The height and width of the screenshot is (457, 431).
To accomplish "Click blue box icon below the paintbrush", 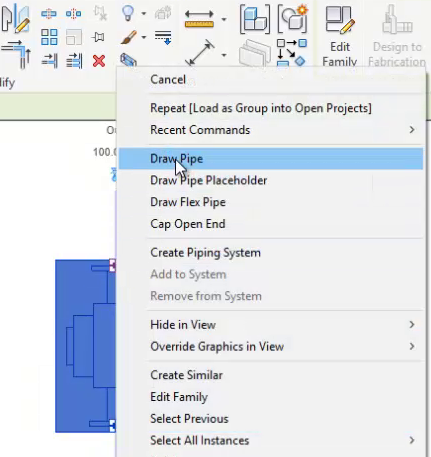I will 128,60.
